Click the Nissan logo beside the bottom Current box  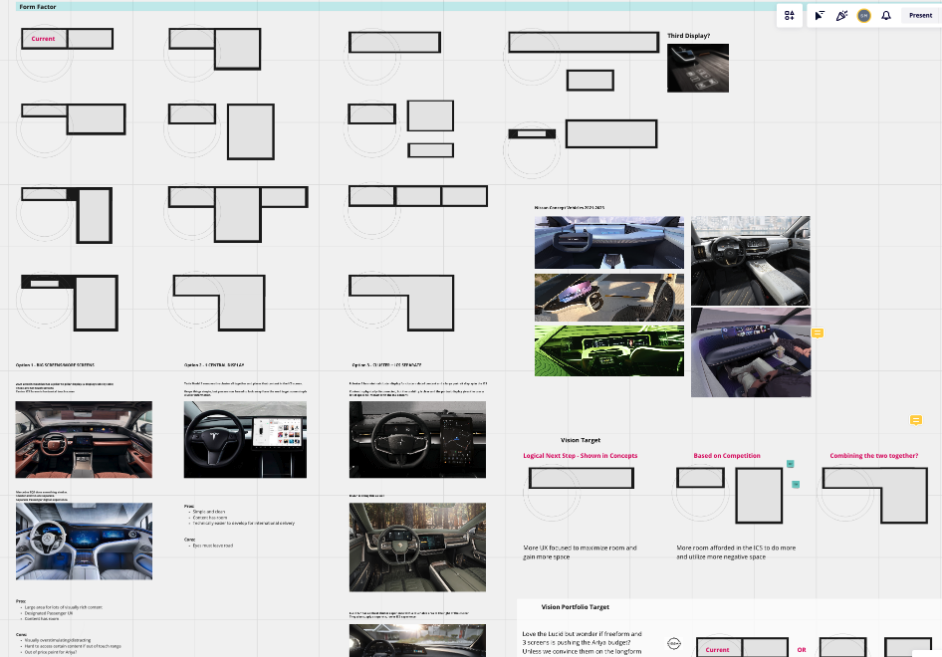(x=674, y=645)
